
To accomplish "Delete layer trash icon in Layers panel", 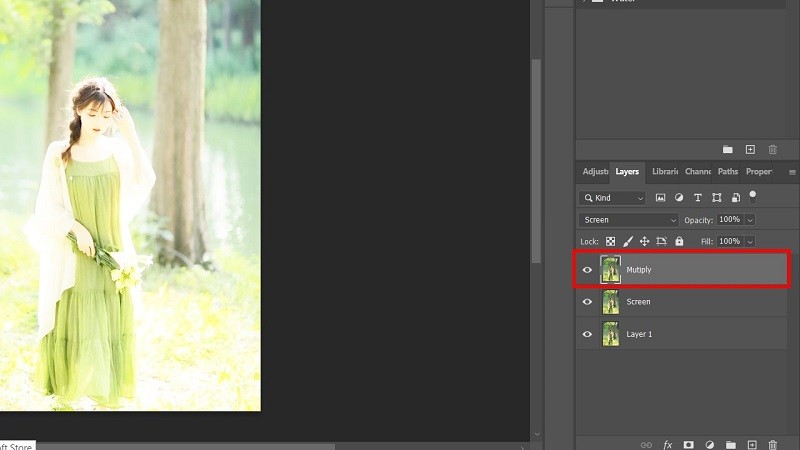I will tap(773, 445).
